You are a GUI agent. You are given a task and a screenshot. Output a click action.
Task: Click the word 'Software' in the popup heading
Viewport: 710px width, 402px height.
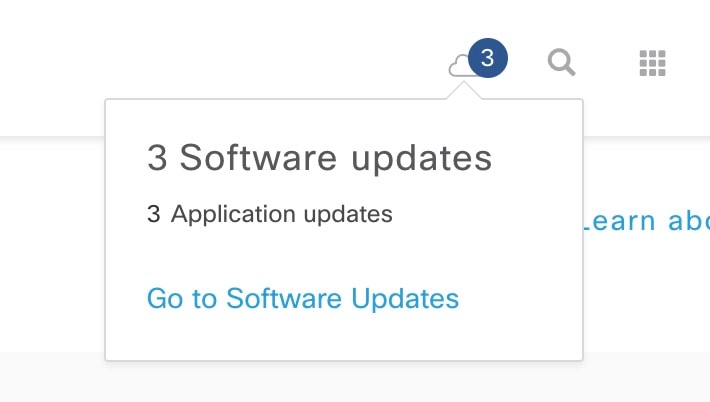[258, 157]
